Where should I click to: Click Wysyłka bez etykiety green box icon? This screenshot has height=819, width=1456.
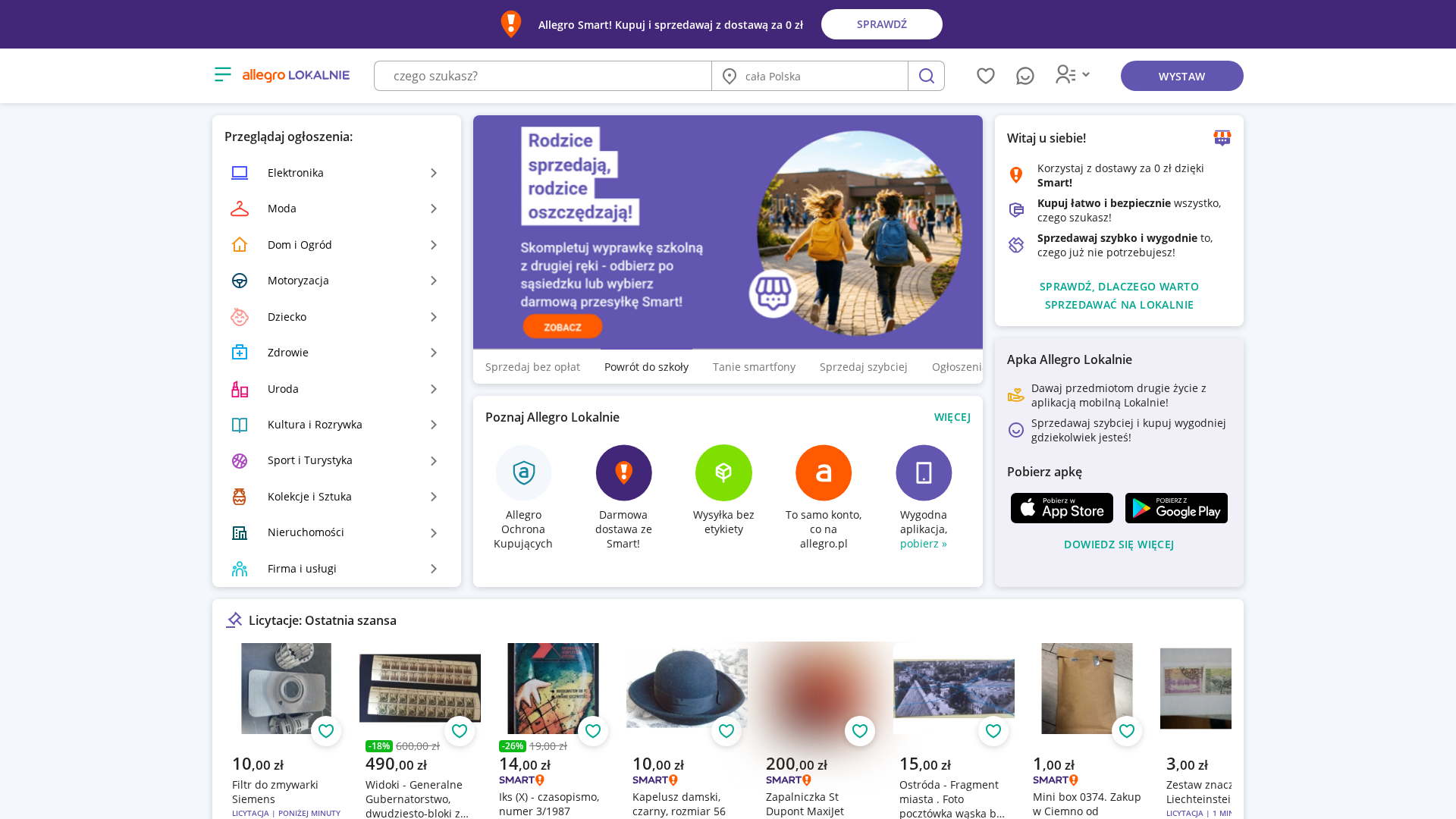[723, 472]
